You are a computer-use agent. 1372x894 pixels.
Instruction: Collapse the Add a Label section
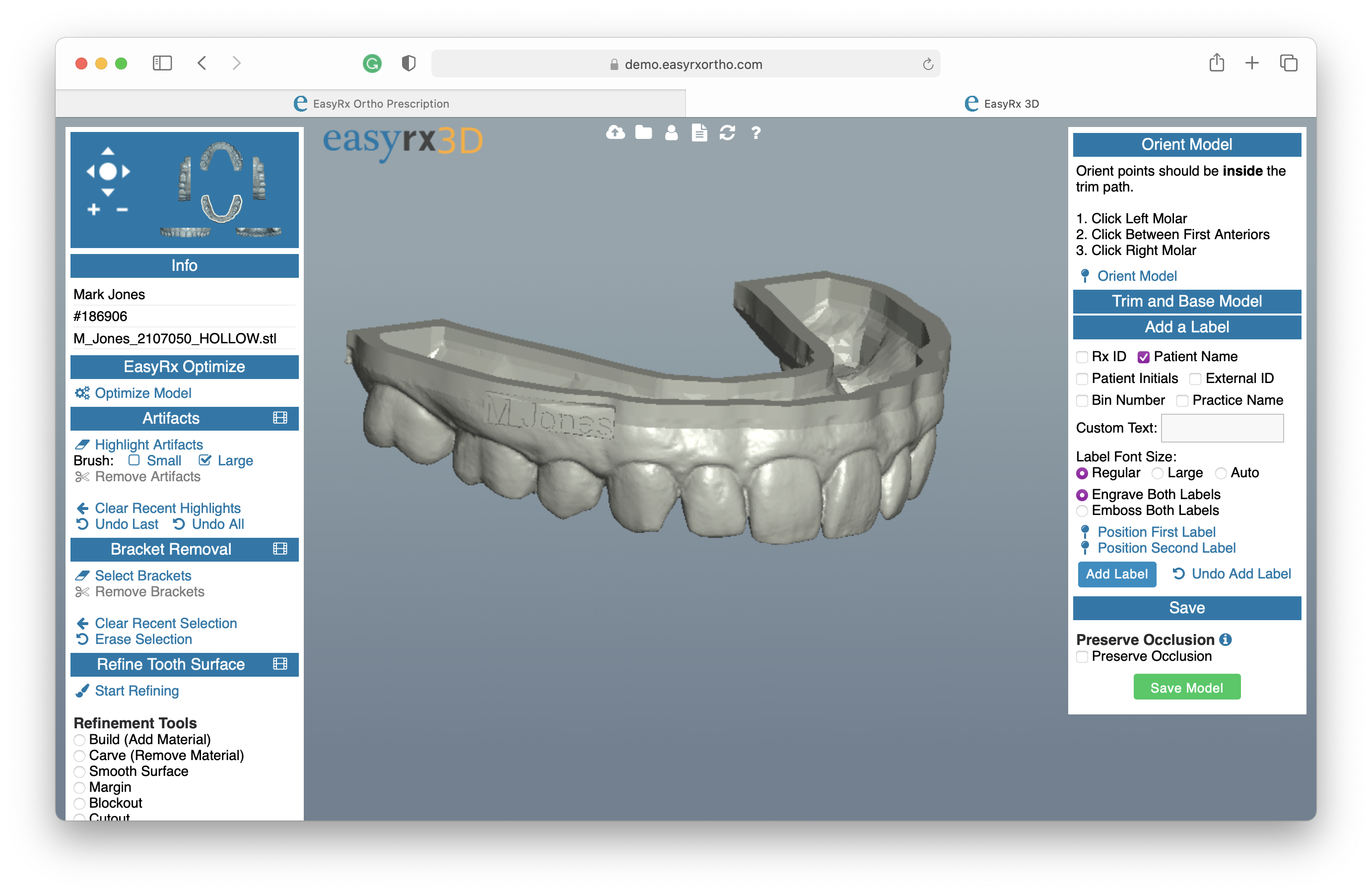1186,327
